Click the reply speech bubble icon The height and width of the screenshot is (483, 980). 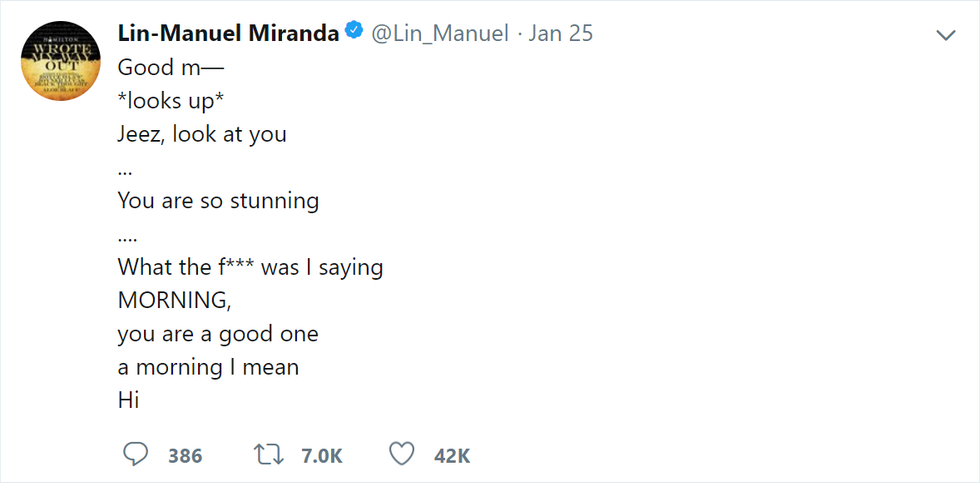[135, 455]
